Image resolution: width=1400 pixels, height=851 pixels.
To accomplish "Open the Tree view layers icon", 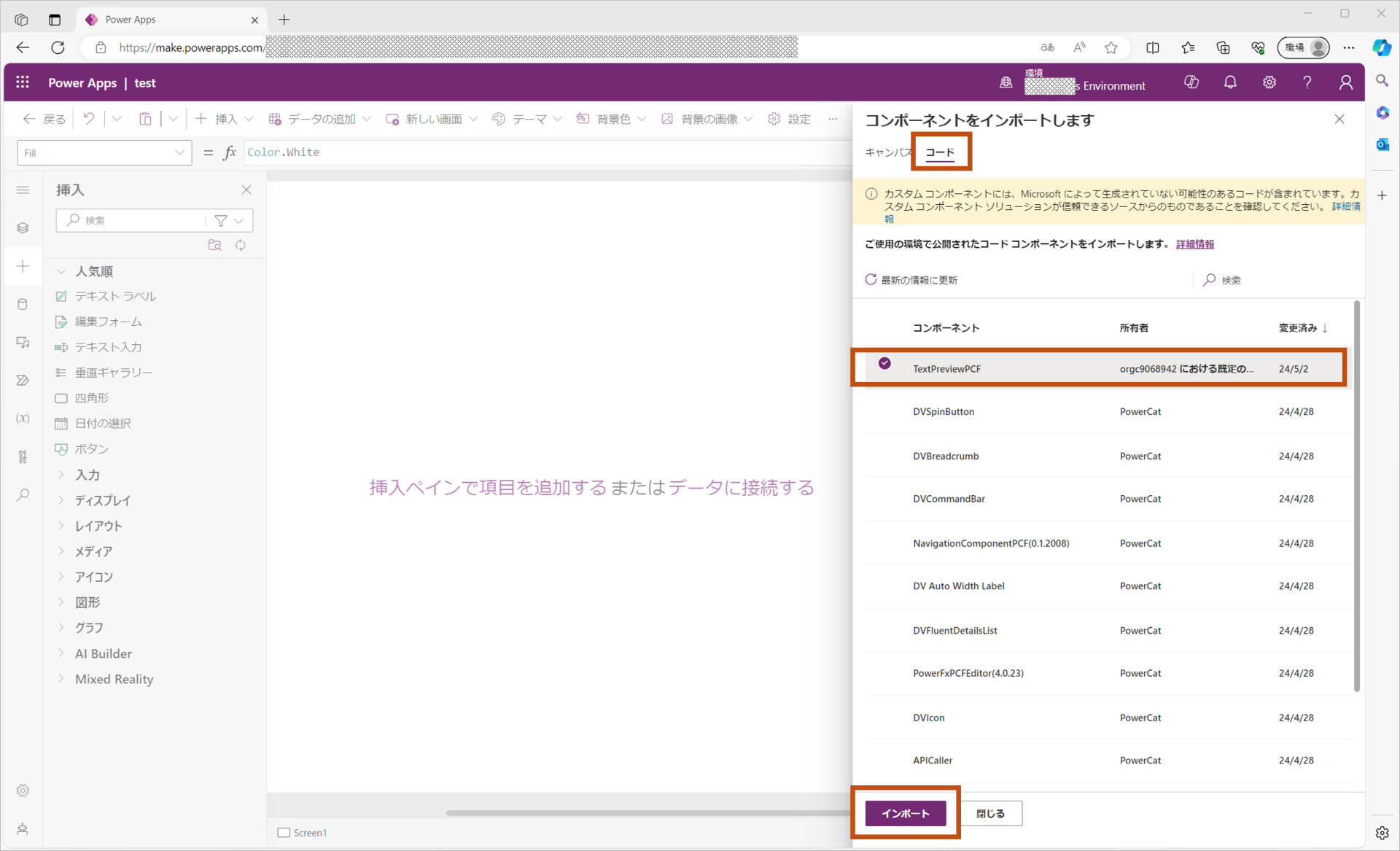I will 23,228.
